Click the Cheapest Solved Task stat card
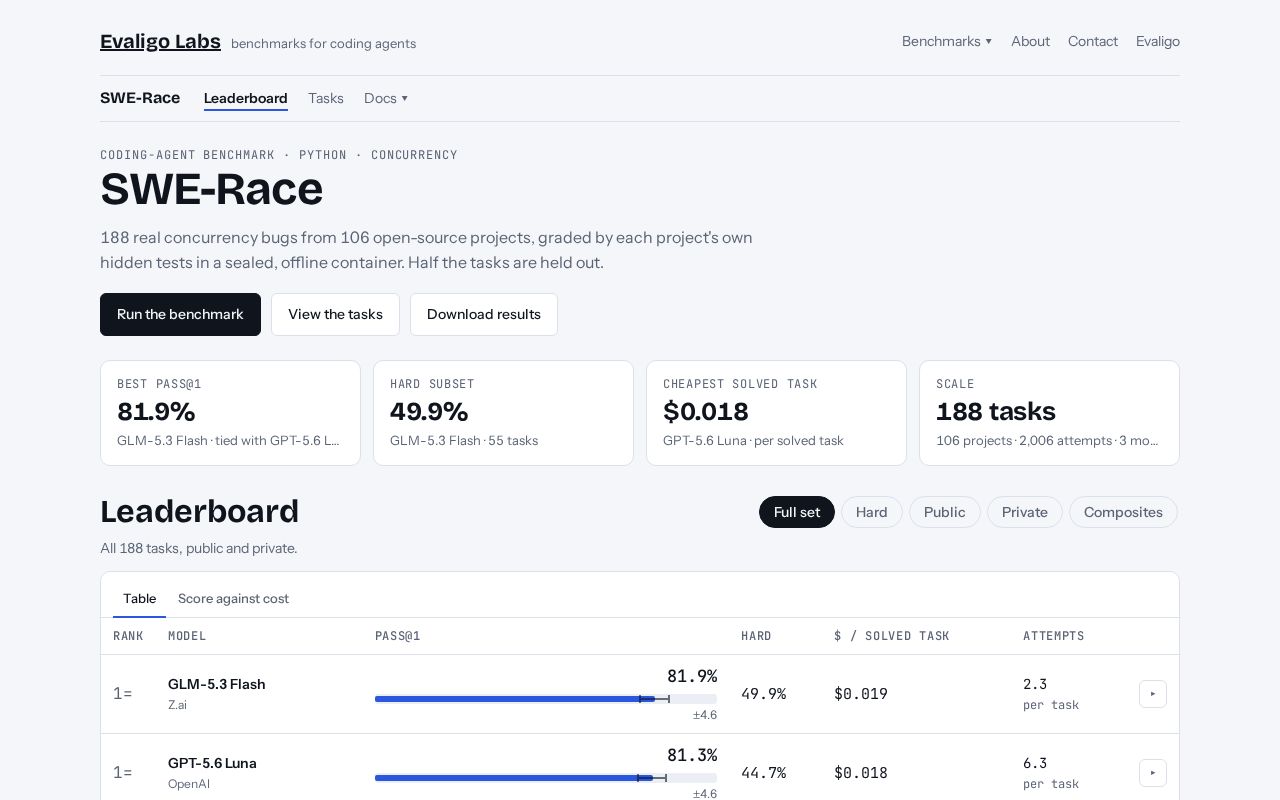Image resolution: width=1280 pixels, height=800 pixels. (776, 413)
